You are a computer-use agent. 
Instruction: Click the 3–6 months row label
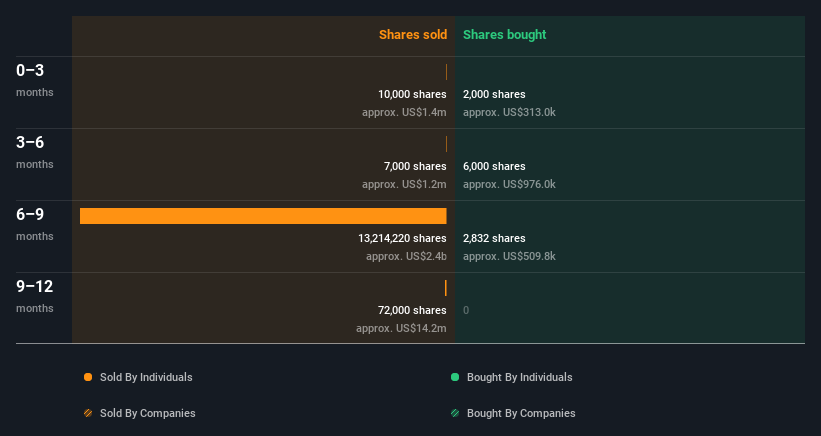(x=35, y=152)
